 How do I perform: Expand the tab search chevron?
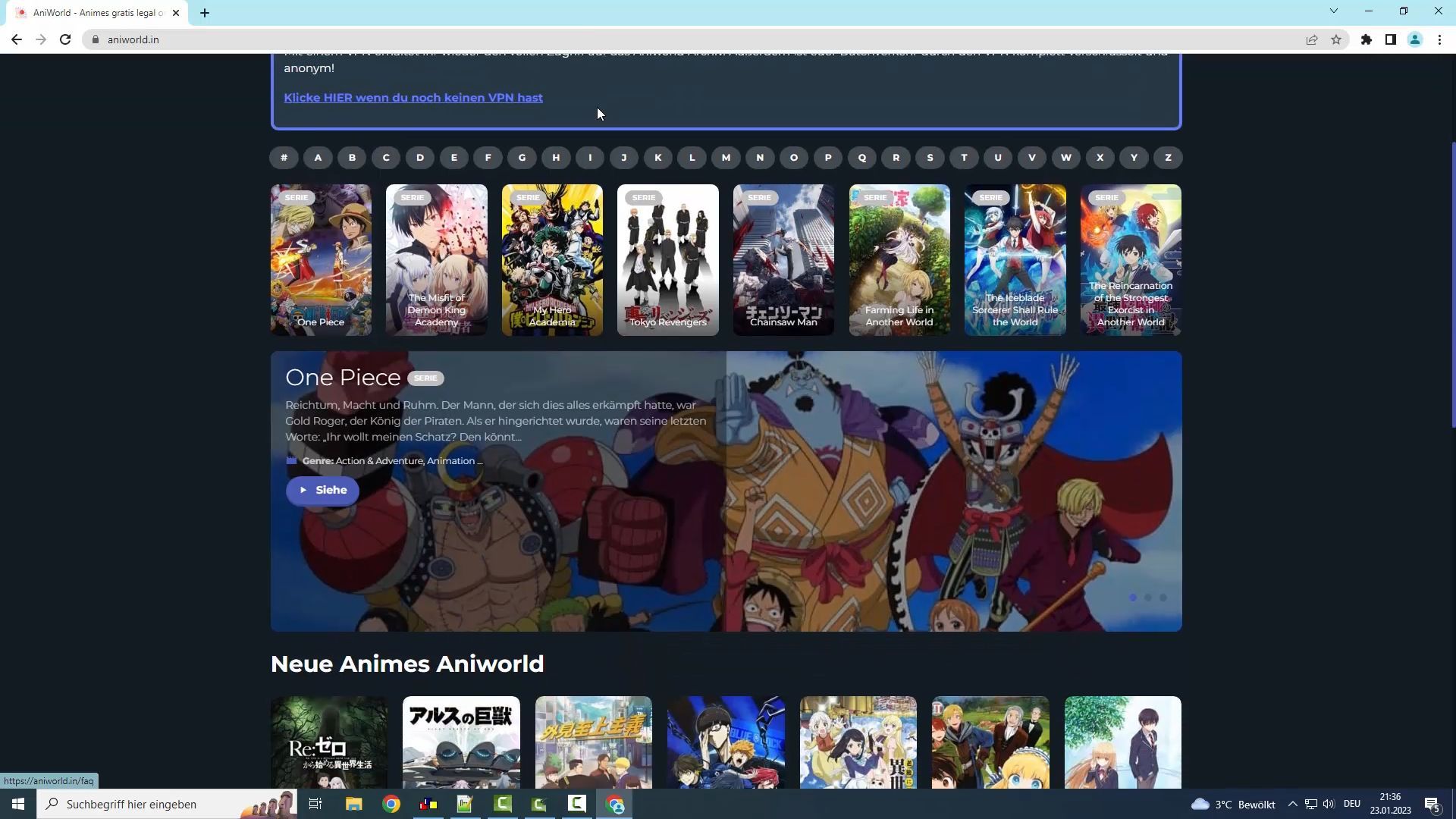1334,11
